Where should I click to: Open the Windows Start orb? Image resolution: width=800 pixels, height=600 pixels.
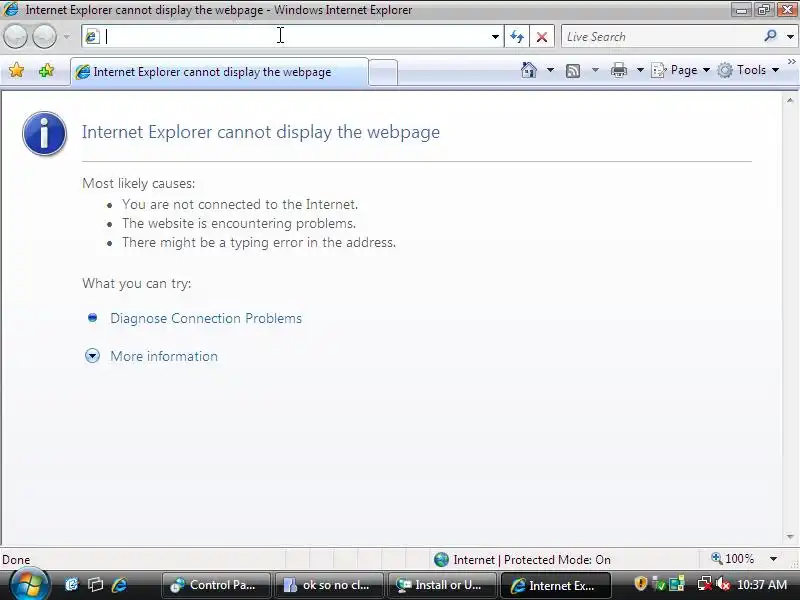pos(29,585)
